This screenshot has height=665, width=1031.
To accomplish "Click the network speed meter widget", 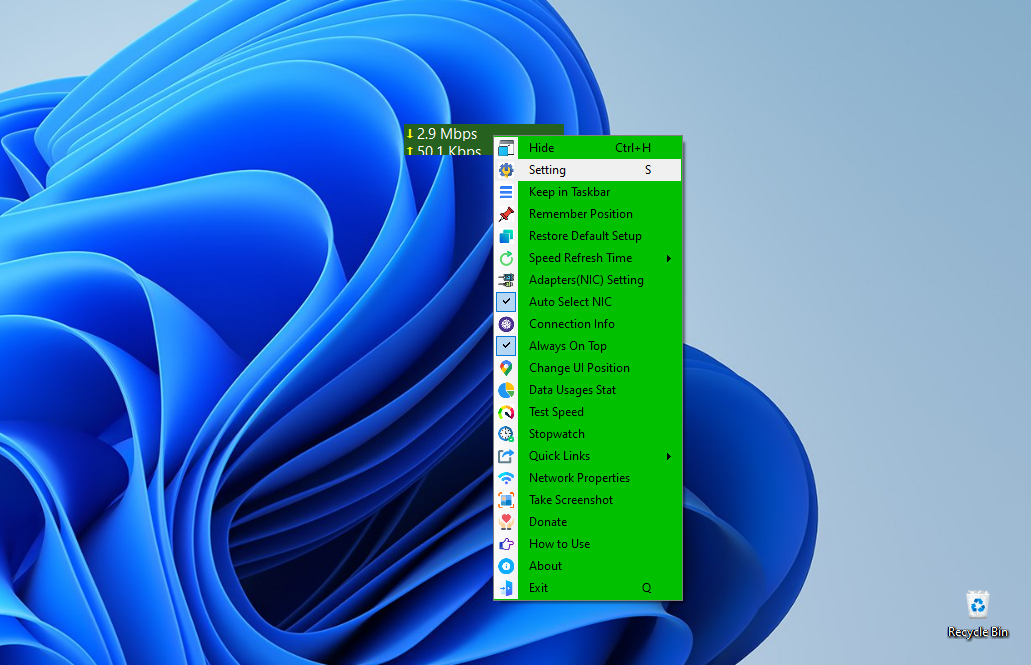I will coord(448,134).
